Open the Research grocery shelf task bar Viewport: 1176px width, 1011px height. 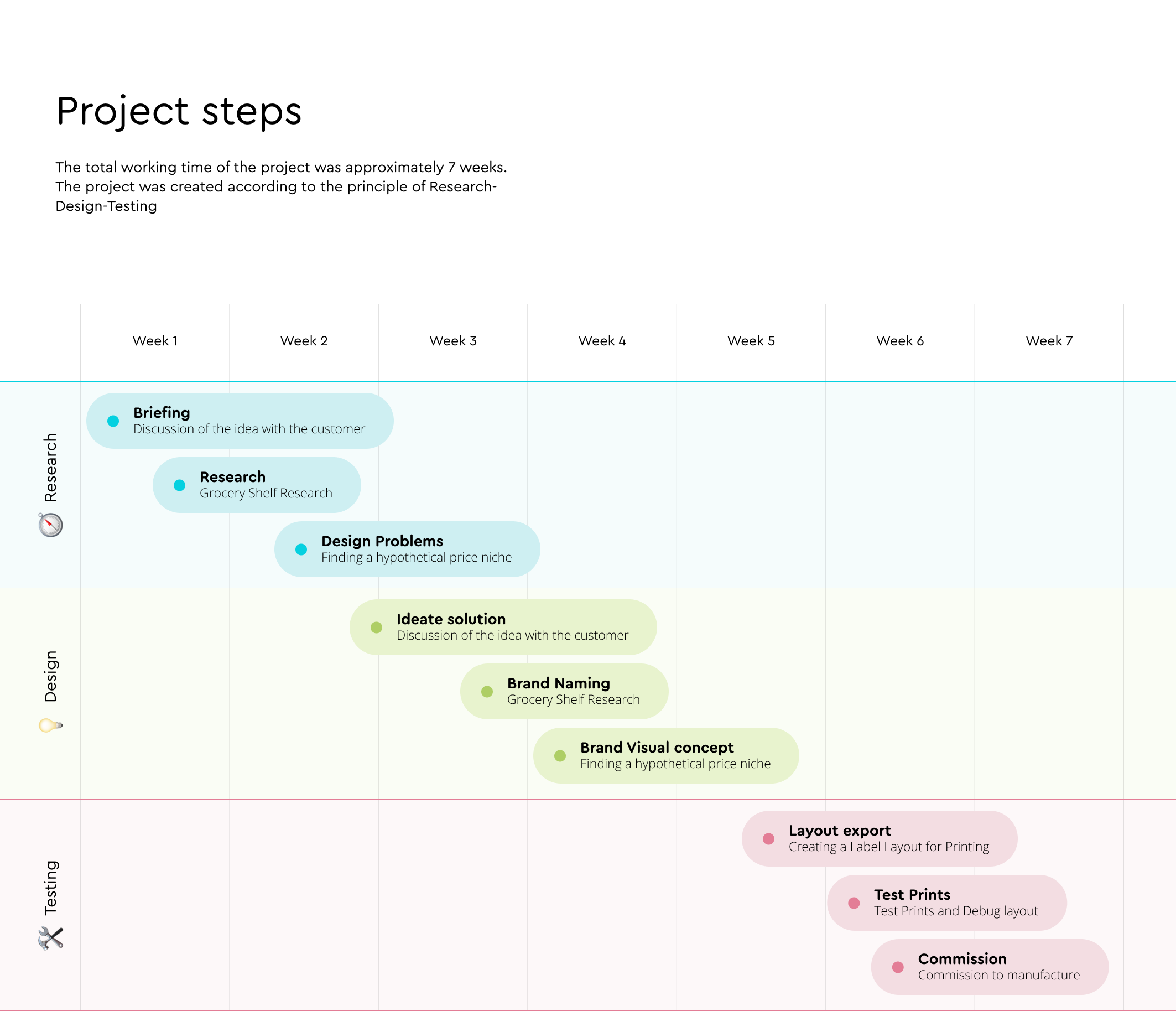[257, 485]
